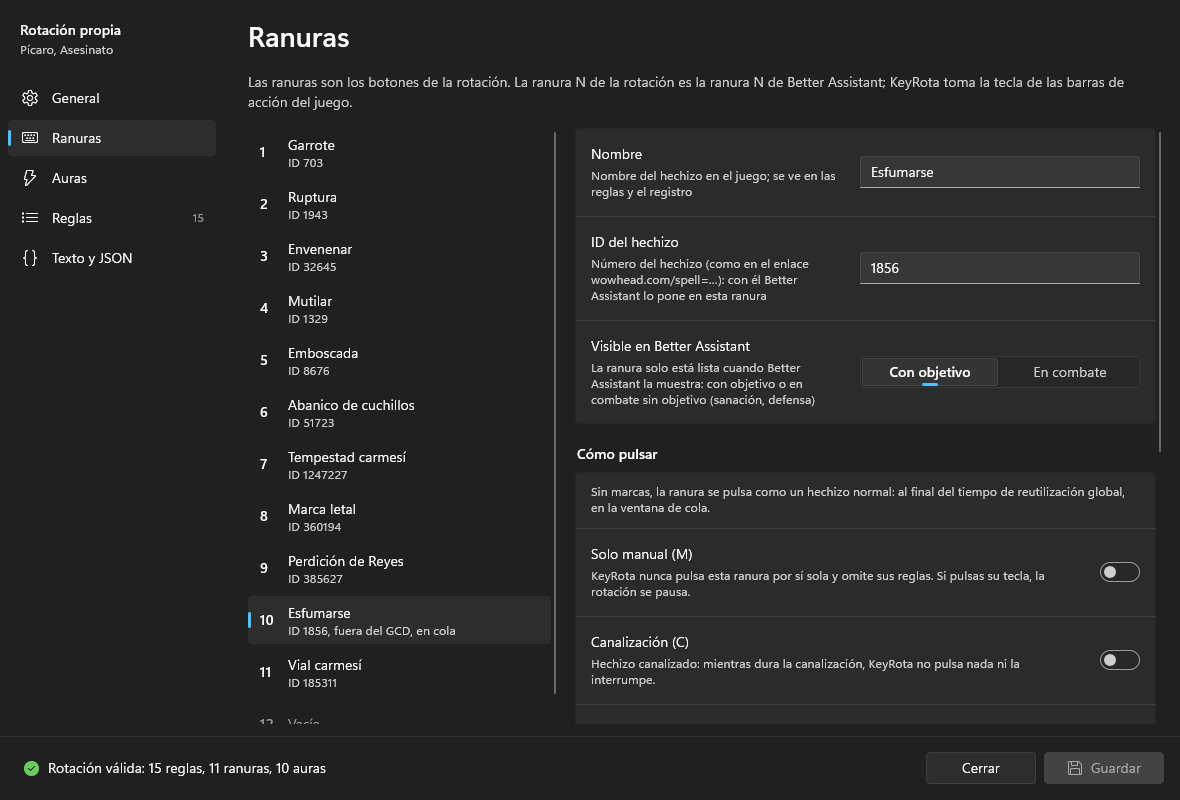Screen dimensions: 1180x800
Task: Click the Nombre input field
Action: coord(999,172)
